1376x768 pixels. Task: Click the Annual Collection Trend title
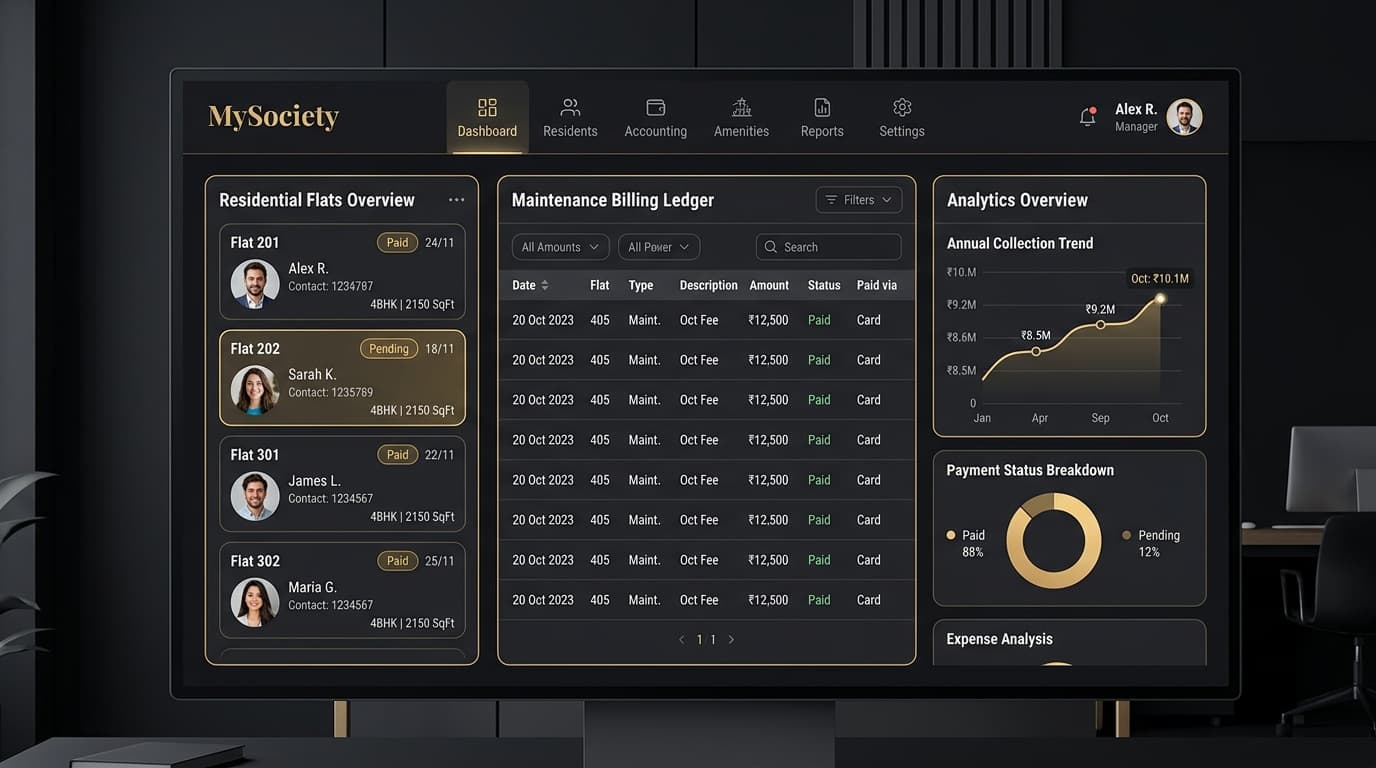(x=1020, y=243)
